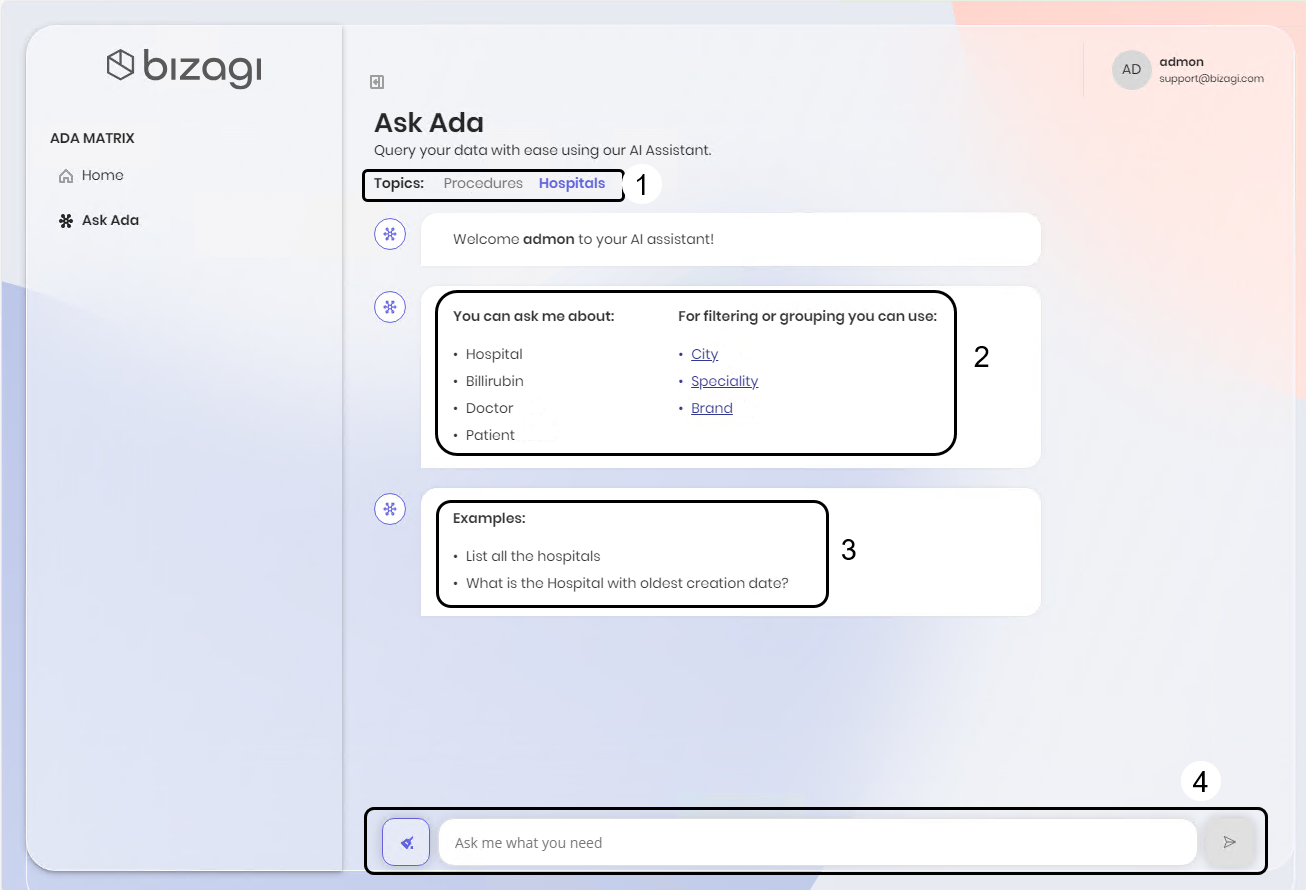The image size is (1306, 890).
Task: Click the send message arrow button
Action: (1229, 842)
